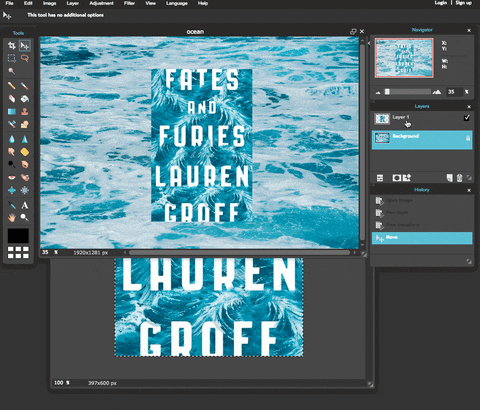The width and height of the screenshot is (480, 410).
Task: Select the Pinch tool
Action: click(x=25, y=190)
